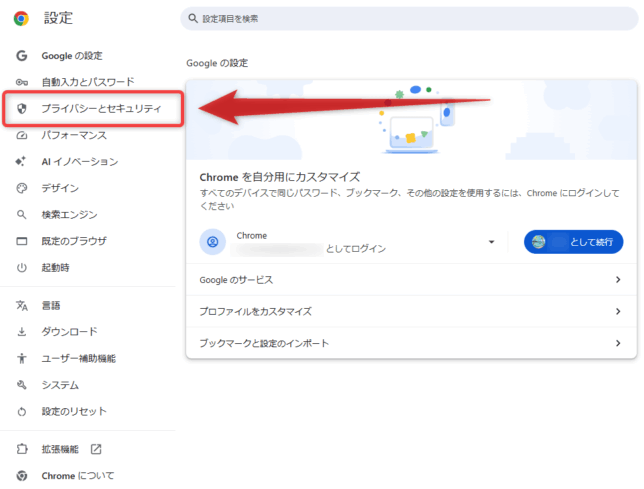The image size is (644, 489).
Task: Click the puzzle piece icon for 拡張機能
Action: tap(22, 449)
